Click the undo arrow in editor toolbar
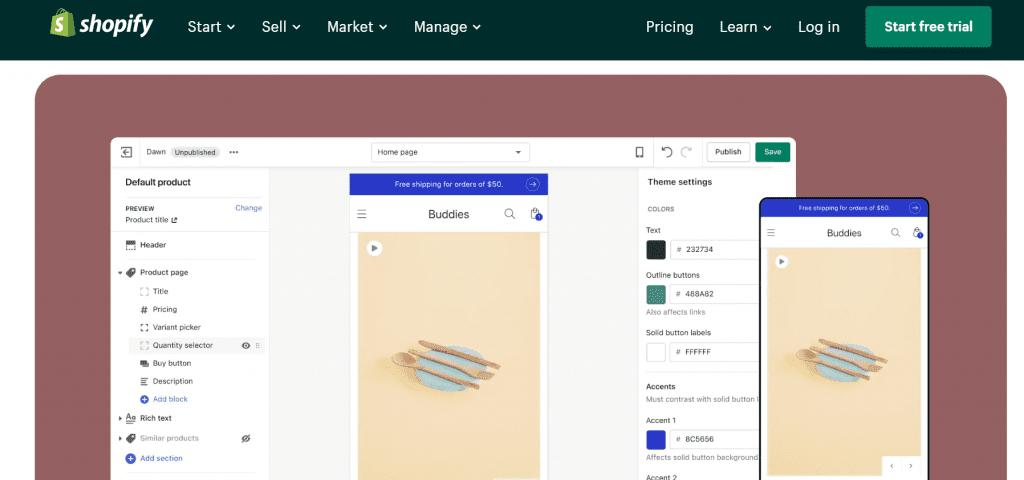This screenshot has width=1024, height=480. coord(667,152)
